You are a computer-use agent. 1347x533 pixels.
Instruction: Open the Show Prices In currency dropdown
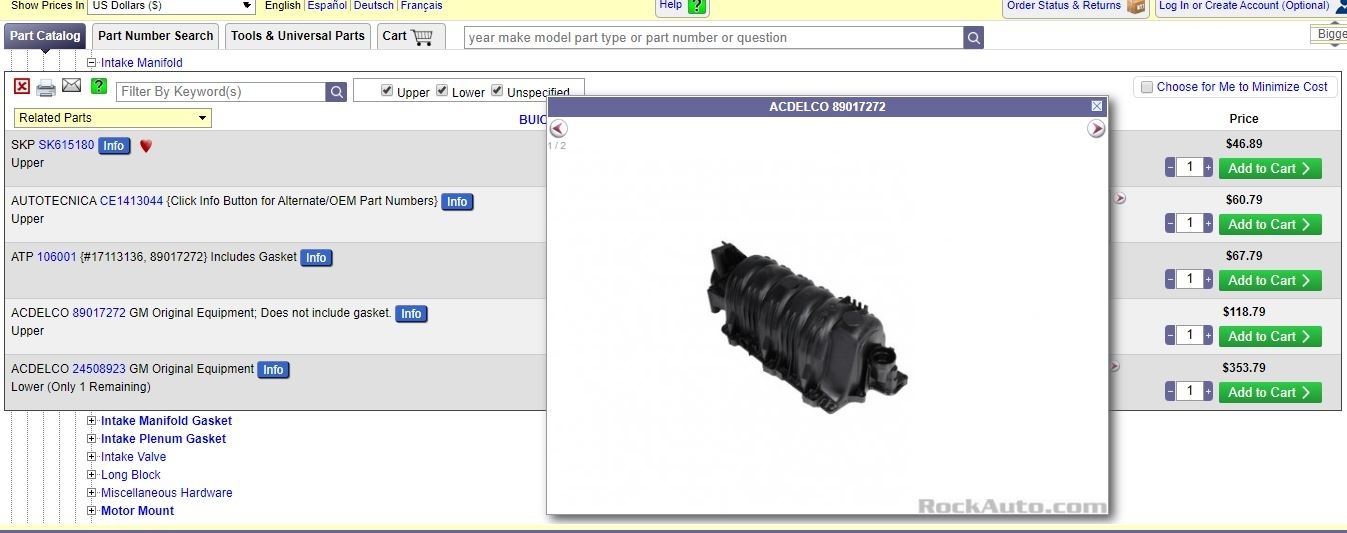(172, 6)
